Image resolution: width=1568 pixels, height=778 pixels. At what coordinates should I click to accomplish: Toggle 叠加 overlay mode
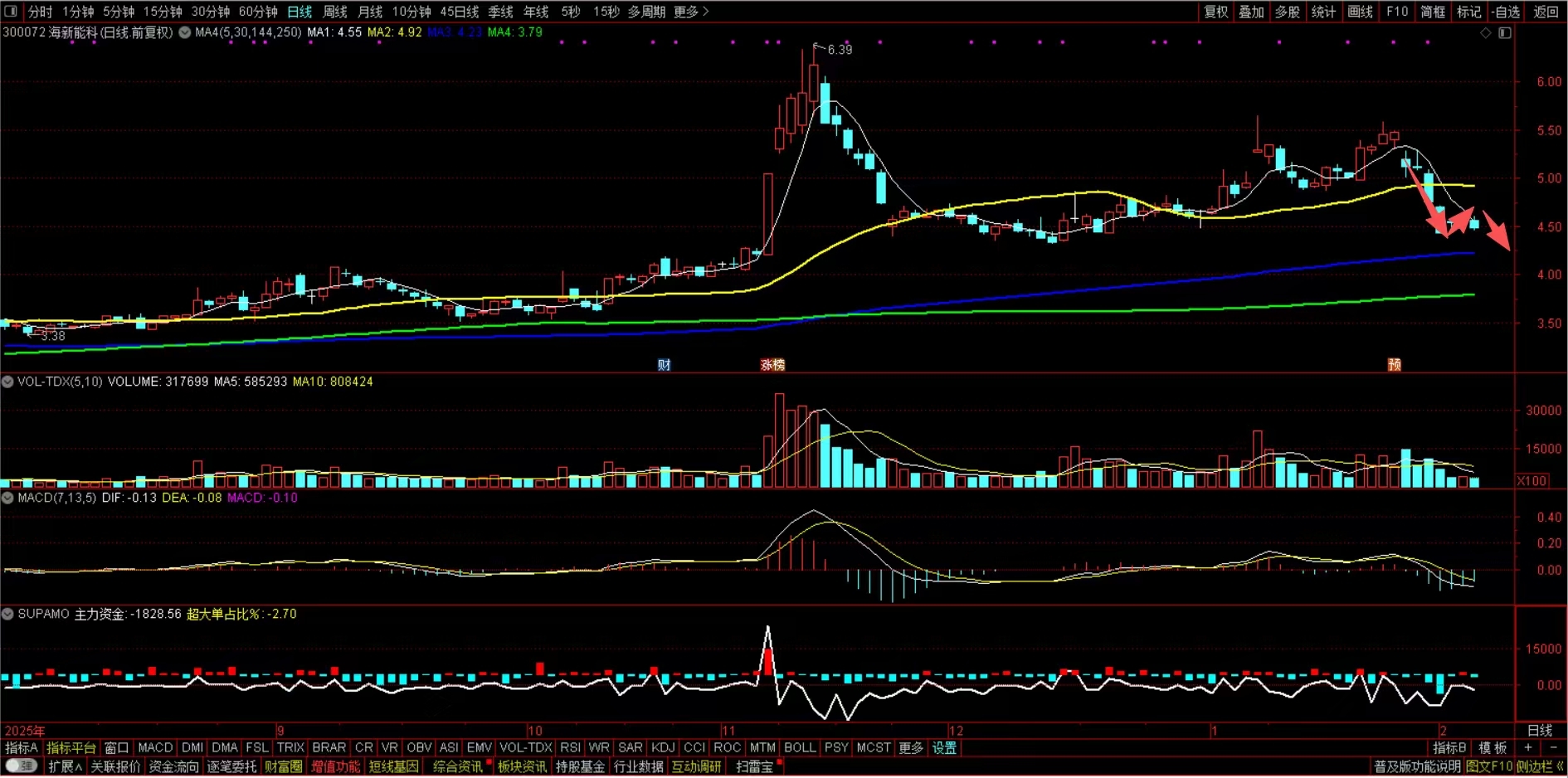(1252, 12)
